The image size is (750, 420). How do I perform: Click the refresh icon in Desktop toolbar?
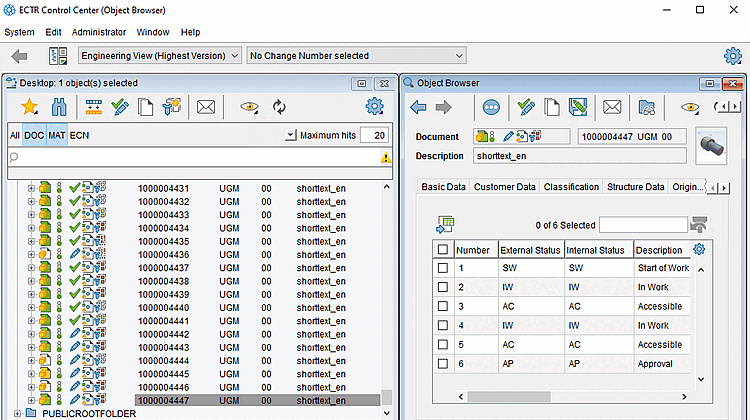pos(279,106)
